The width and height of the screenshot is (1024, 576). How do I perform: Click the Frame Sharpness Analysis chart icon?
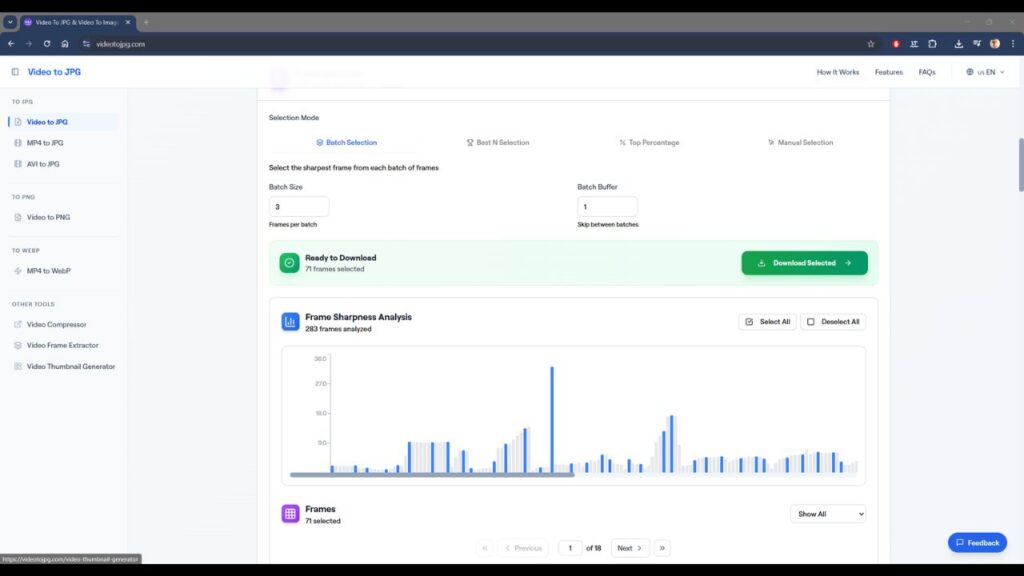(290, 322)
